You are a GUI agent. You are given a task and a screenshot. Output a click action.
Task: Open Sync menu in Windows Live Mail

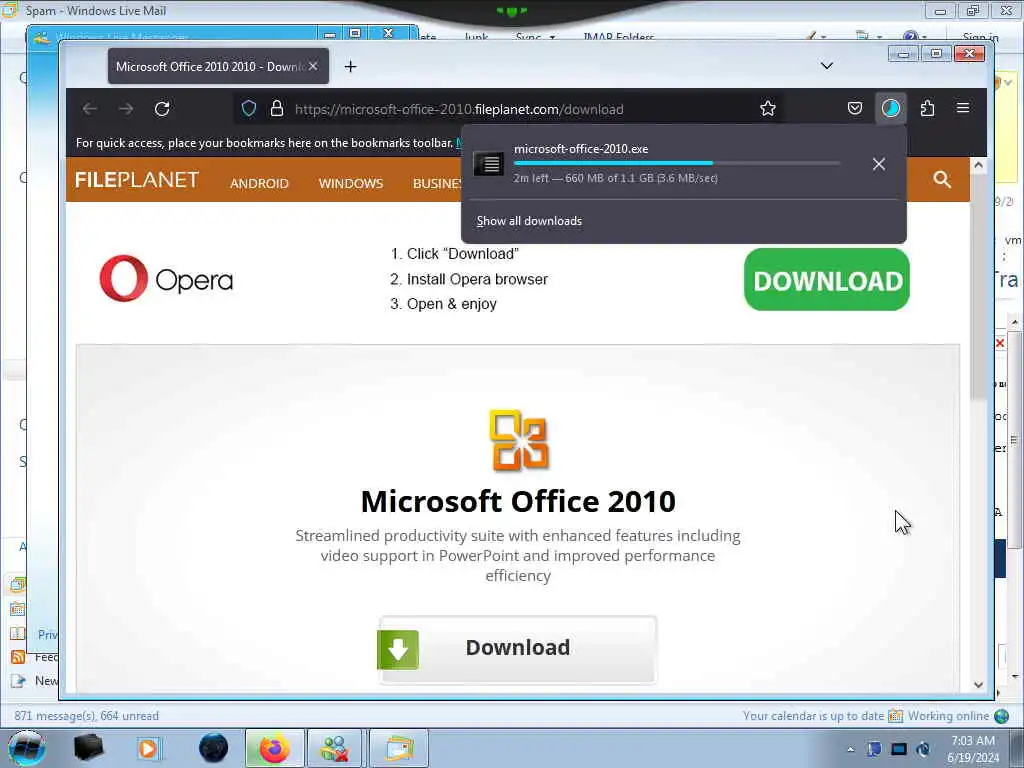pyautogui.click(x=535, y=37)
